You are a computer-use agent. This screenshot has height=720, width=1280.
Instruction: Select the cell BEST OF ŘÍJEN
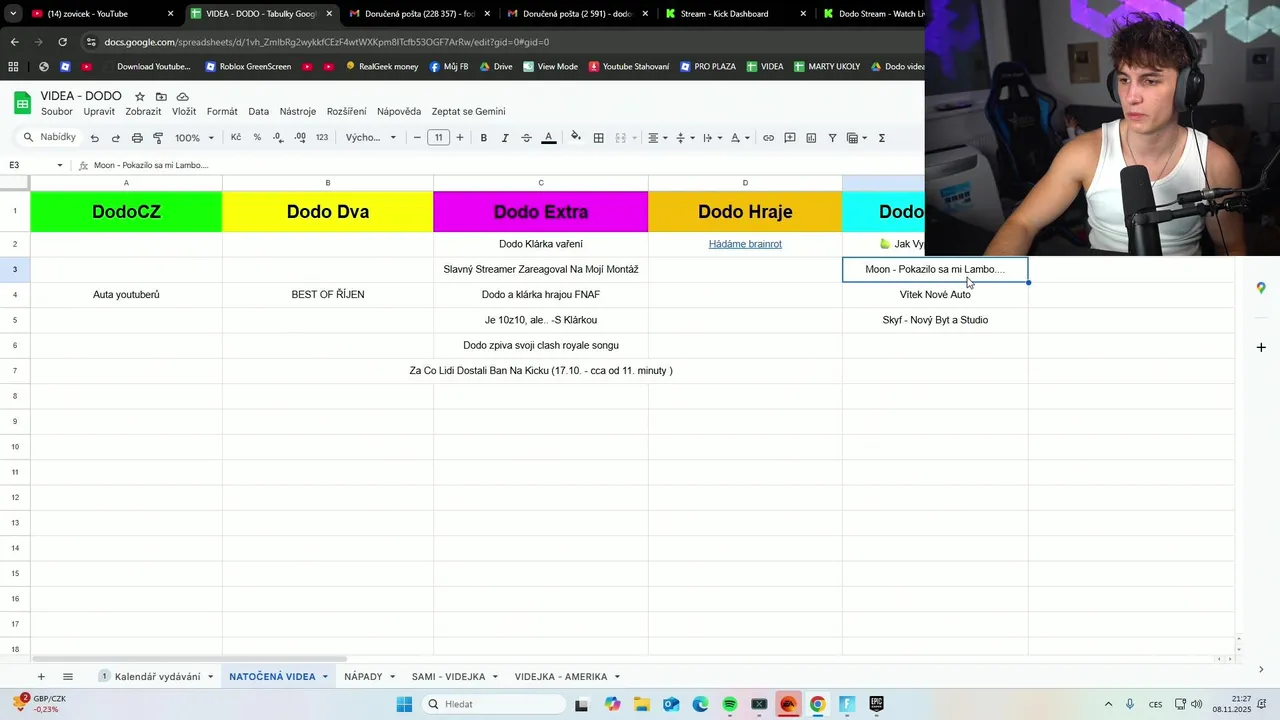coord(328,295)
